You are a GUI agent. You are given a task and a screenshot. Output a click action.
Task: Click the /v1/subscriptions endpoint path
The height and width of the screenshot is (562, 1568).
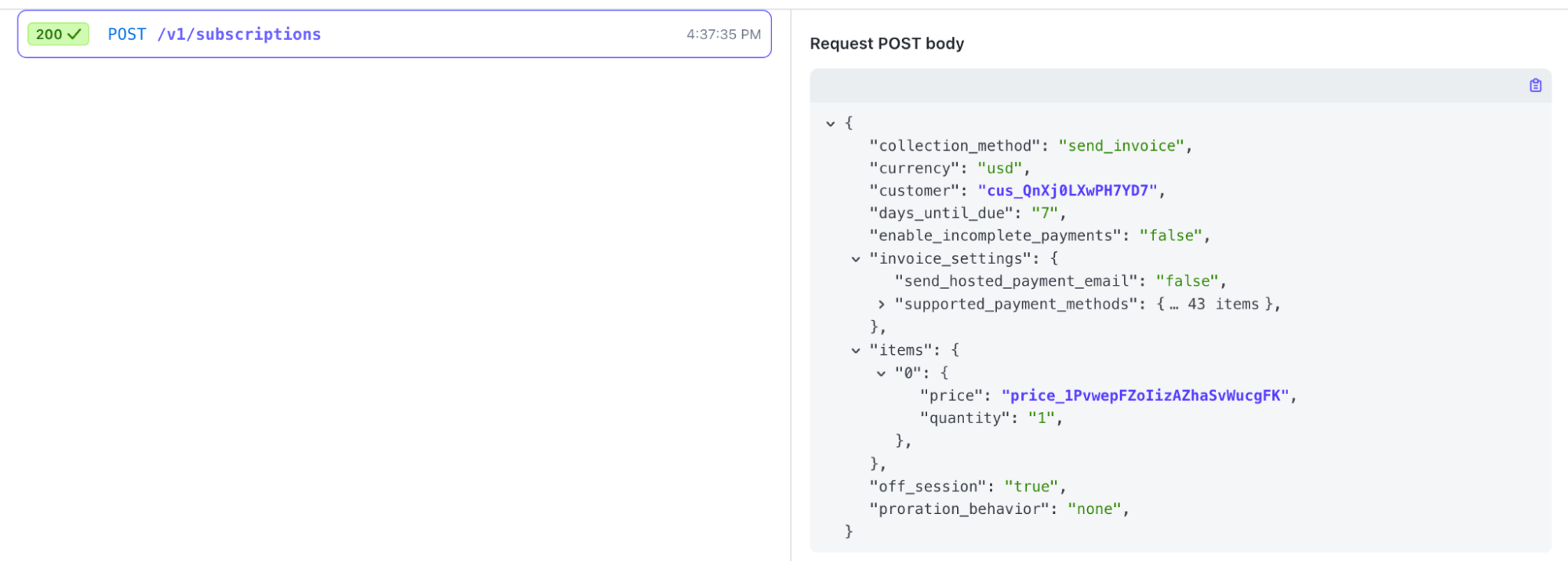point(238,35)
